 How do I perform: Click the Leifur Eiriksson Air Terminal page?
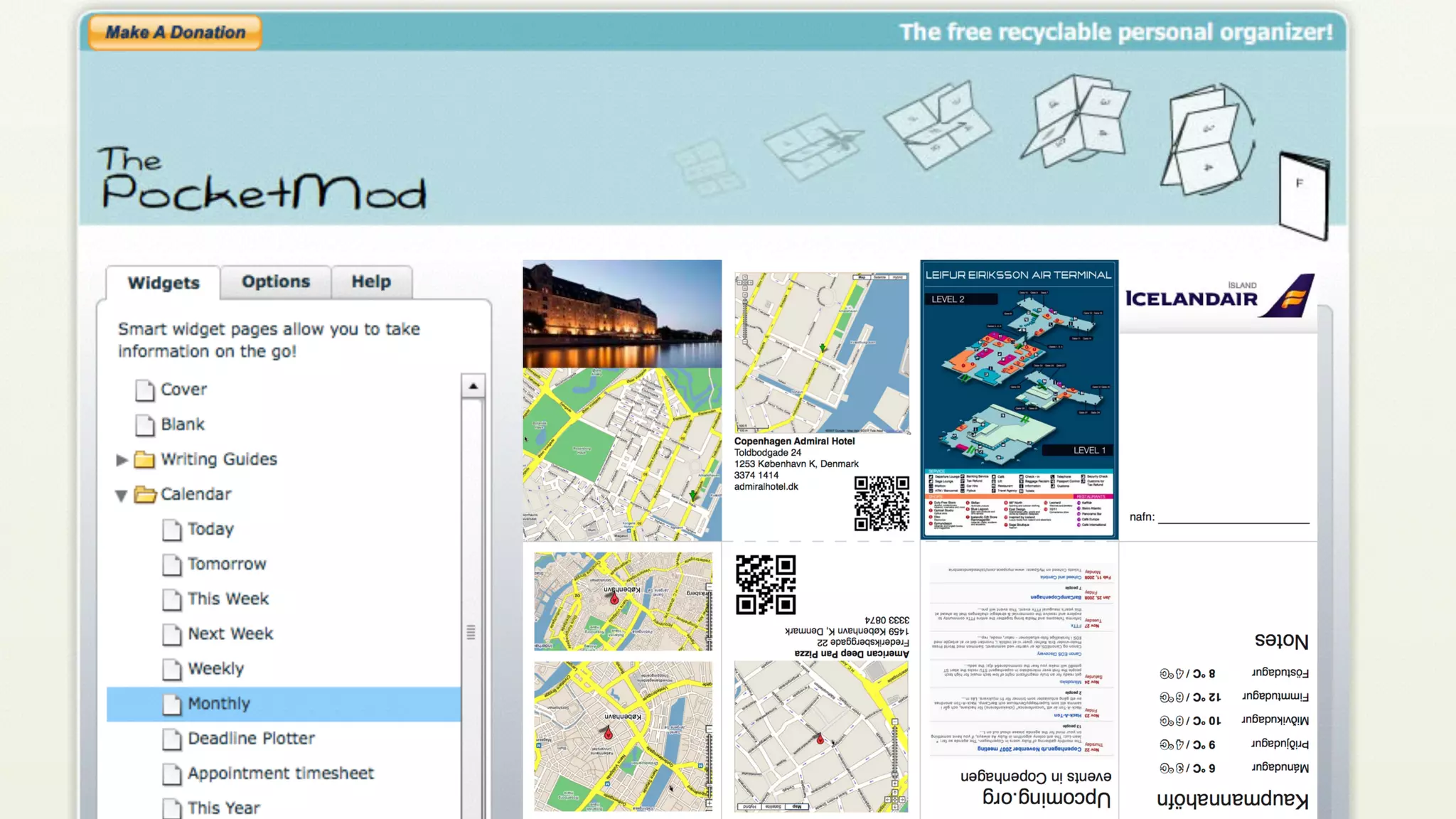(1019, 398)
